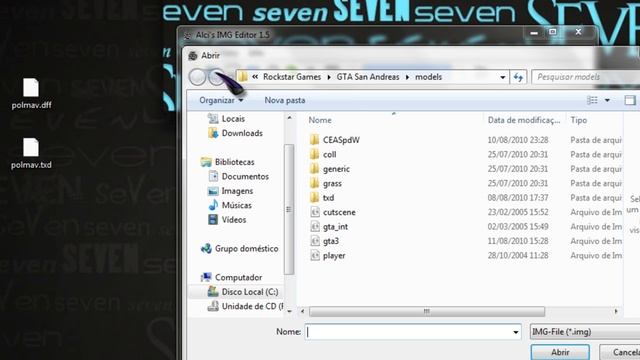
Task: Select Unidade de CD drive
Action: (252, 306)
